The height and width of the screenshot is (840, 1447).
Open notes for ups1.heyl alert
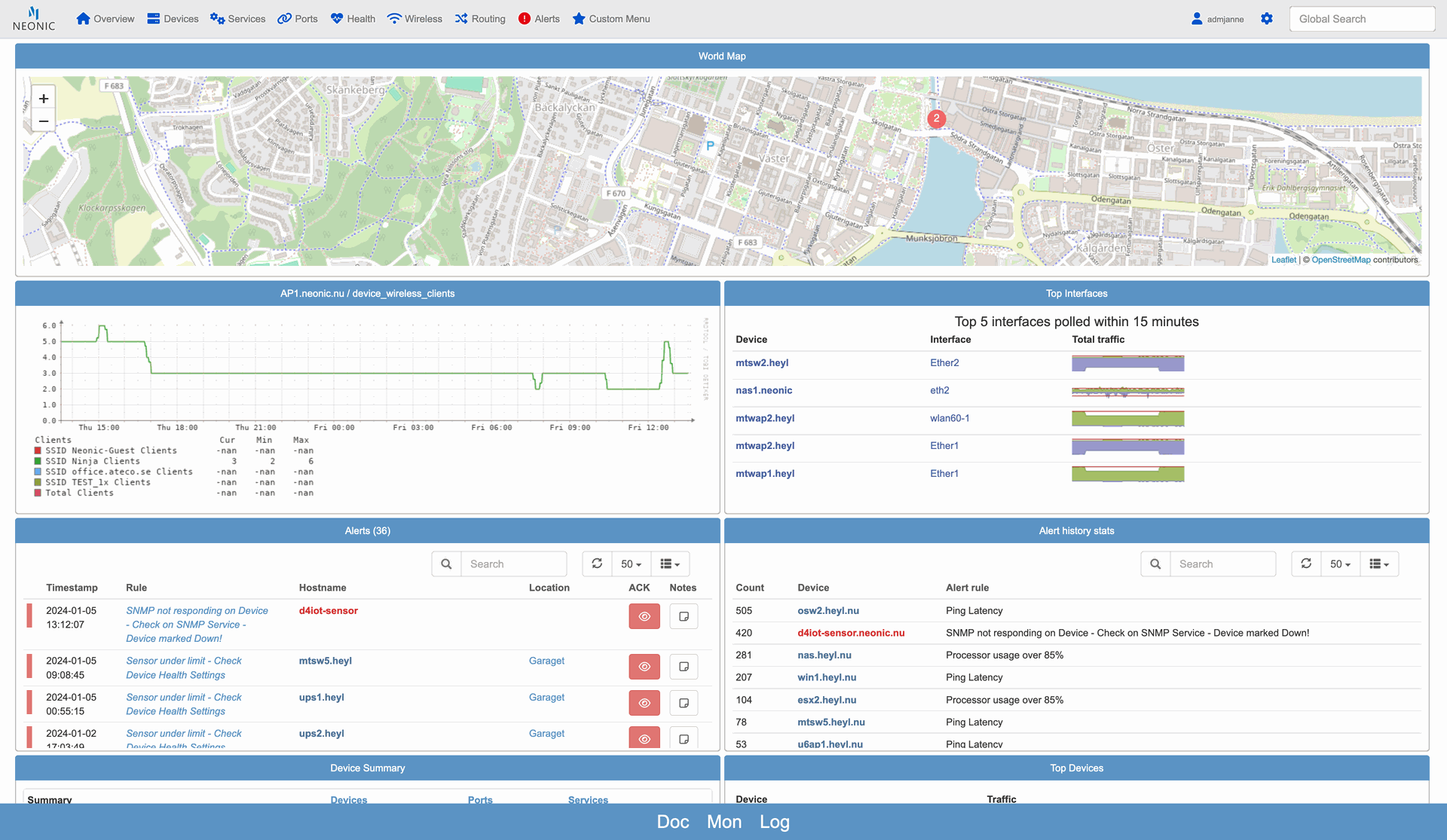[684, 703]
